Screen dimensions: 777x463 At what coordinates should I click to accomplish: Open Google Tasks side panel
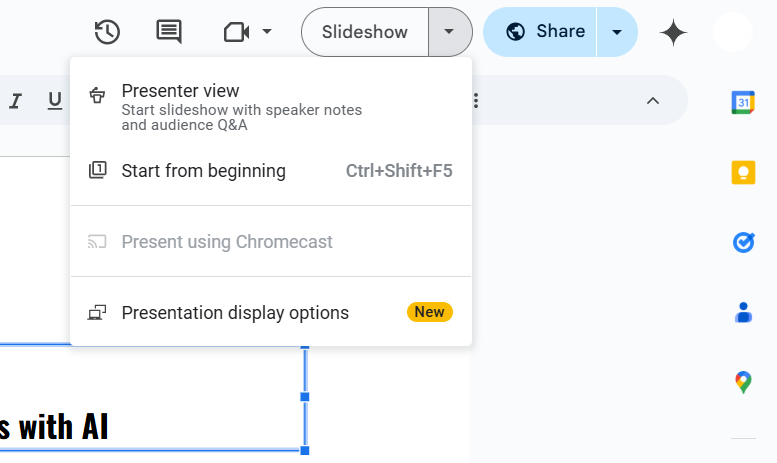743,242
